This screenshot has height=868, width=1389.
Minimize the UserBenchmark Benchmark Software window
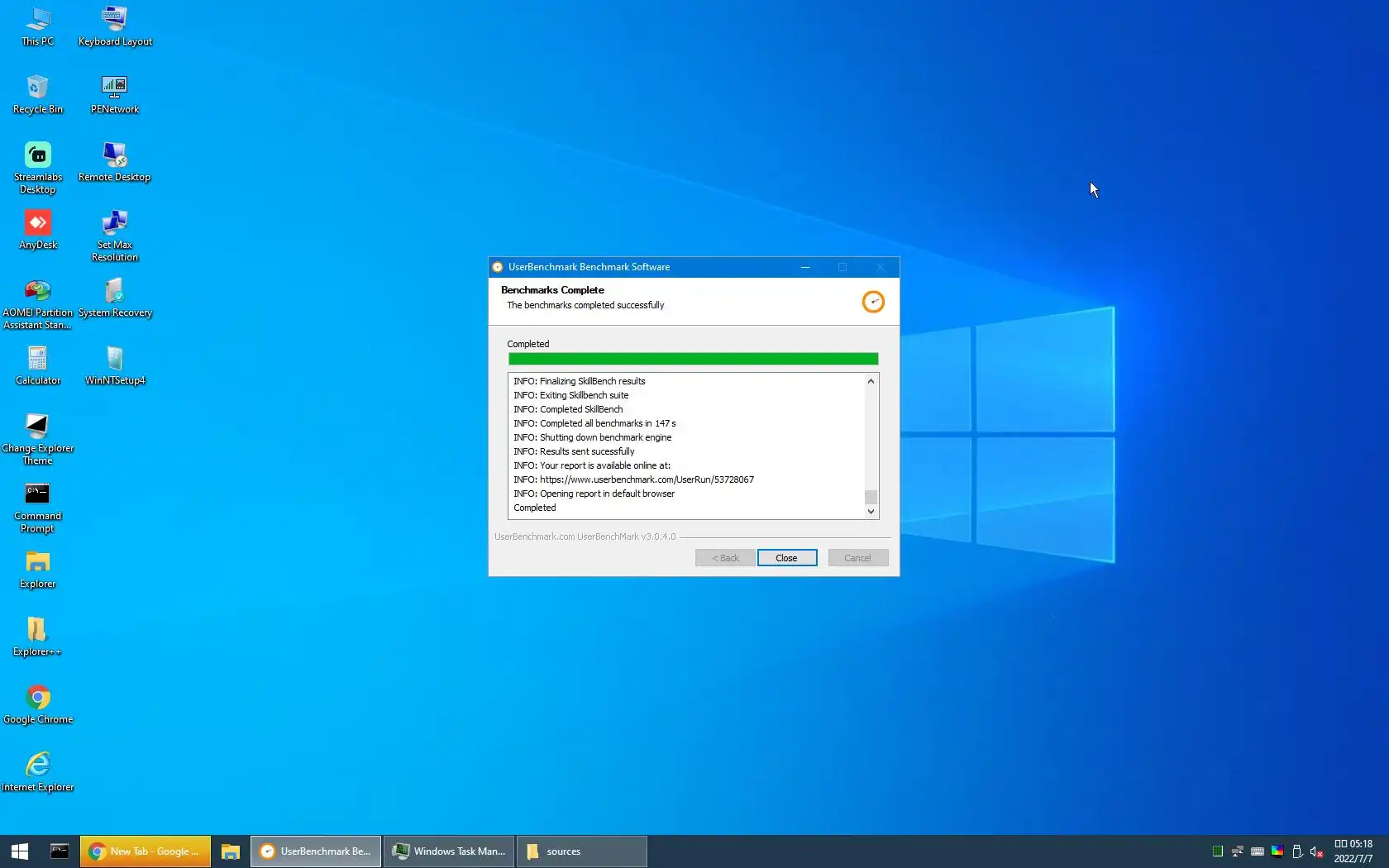(805, 267)
